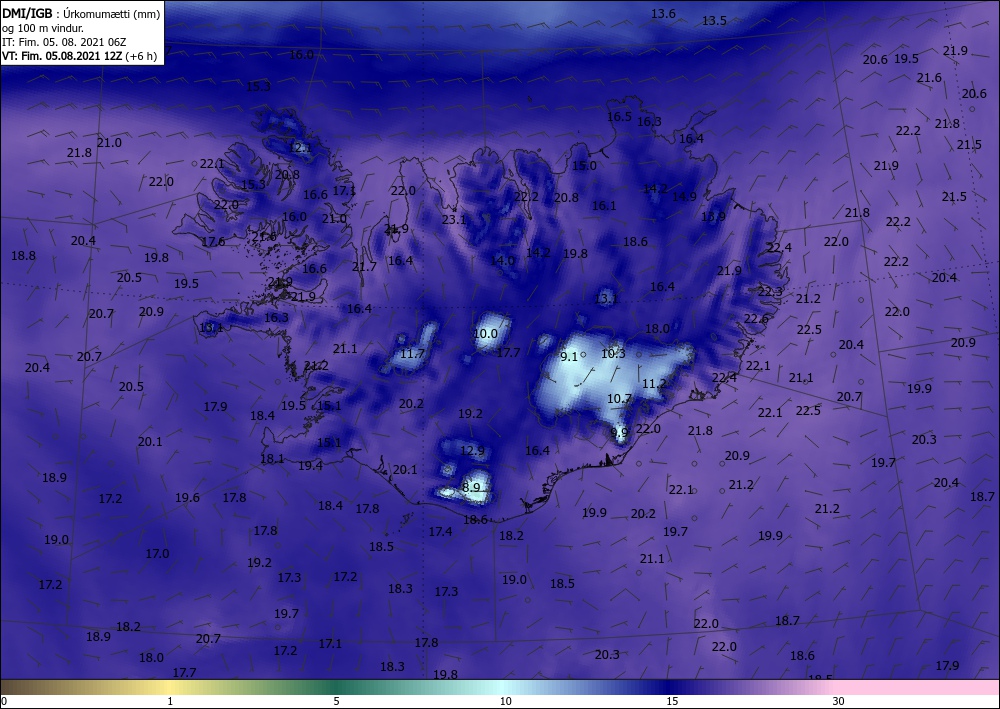Click the 10.7 map value
Screen dimensions: 1000x709
[619, 399]
